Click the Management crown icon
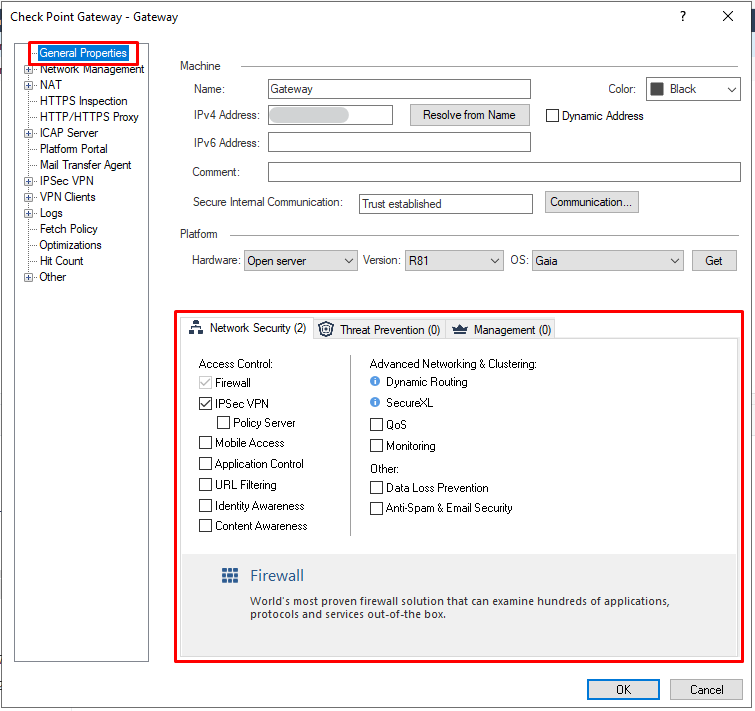This screenshot has height=711, width=755. coord(460,329)
